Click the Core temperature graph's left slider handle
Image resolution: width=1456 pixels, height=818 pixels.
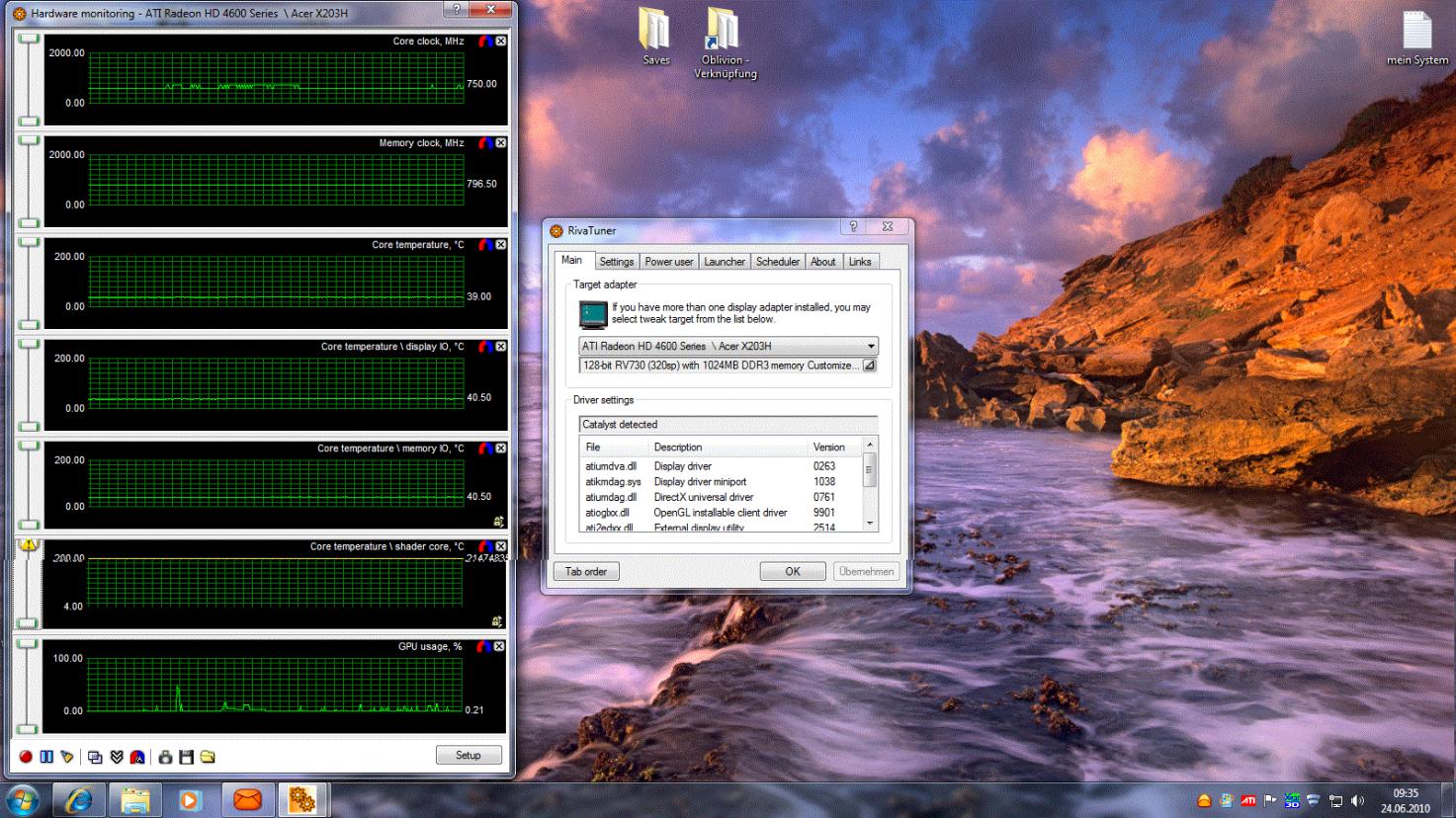click(x=29, y=242)
